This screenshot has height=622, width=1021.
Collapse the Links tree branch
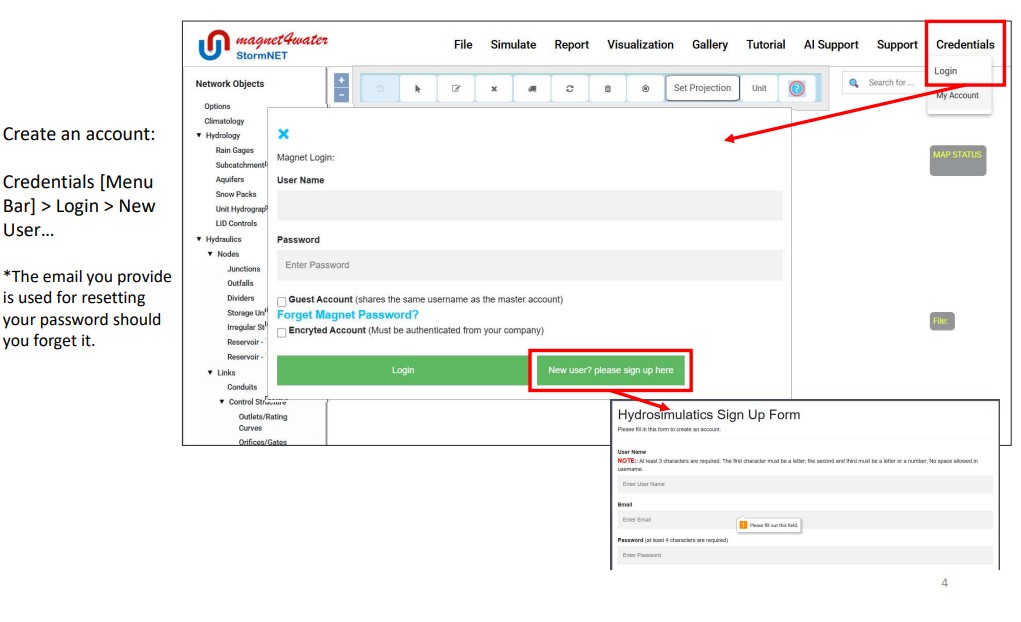click(x=210, y=373)
